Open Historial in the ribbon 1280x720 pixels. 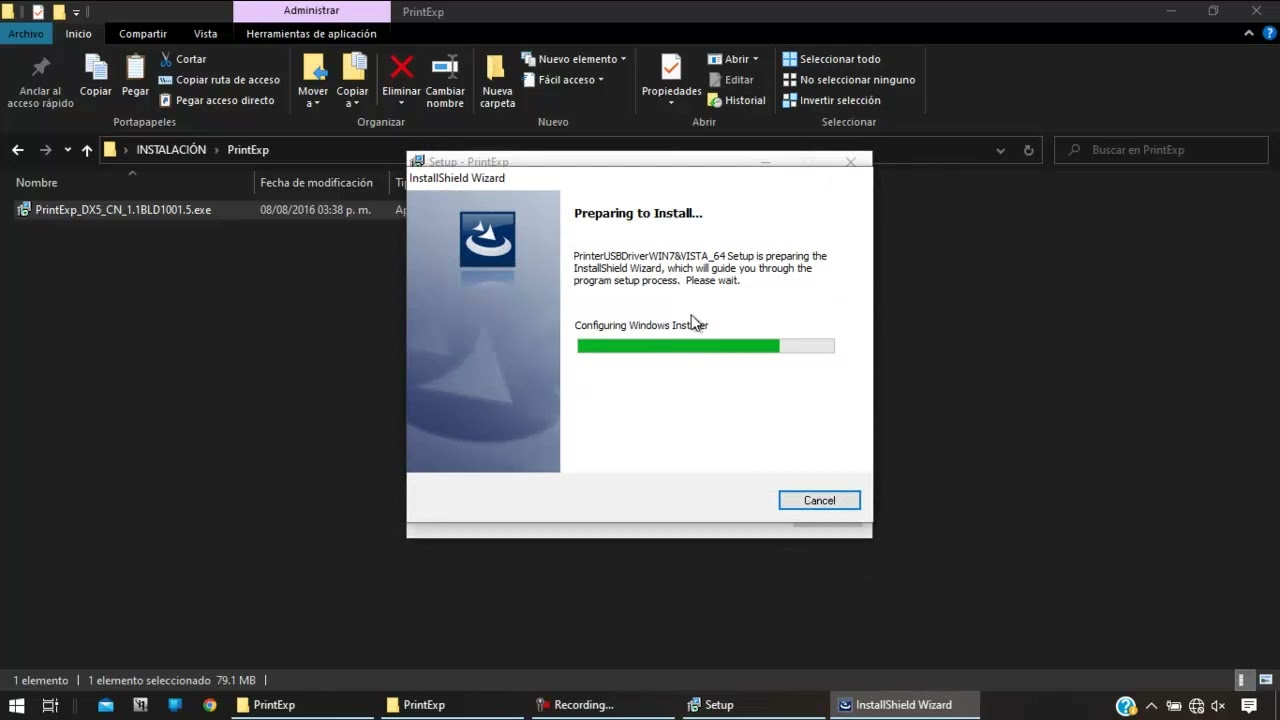(x=737, y=100)
